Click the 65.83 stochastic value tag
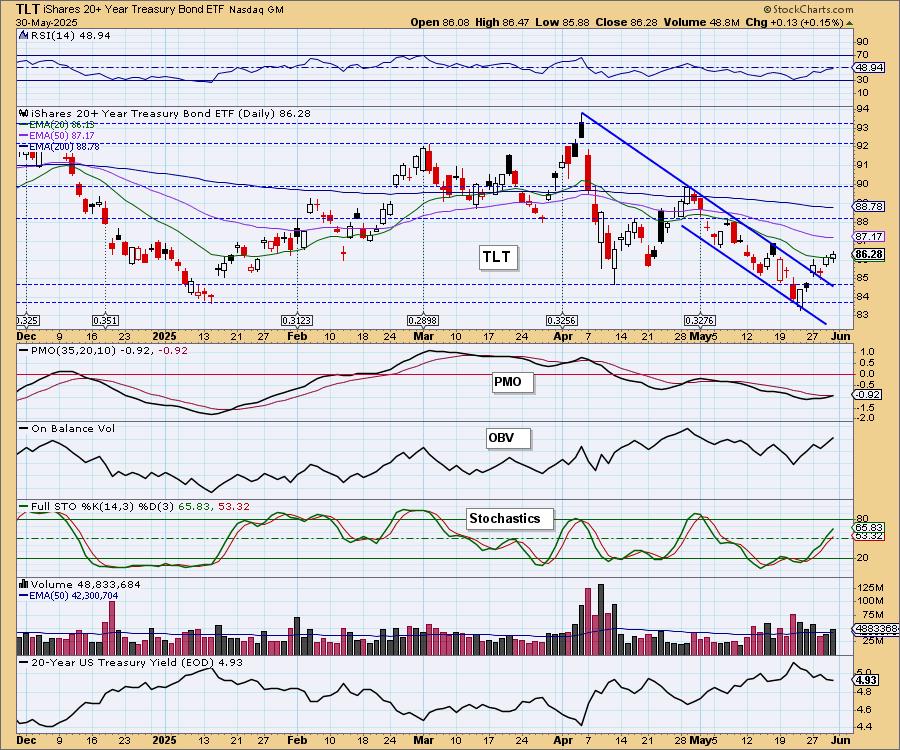Image resolution: width=900 pixels, height=750 pixels. click(x=869, y=527)
